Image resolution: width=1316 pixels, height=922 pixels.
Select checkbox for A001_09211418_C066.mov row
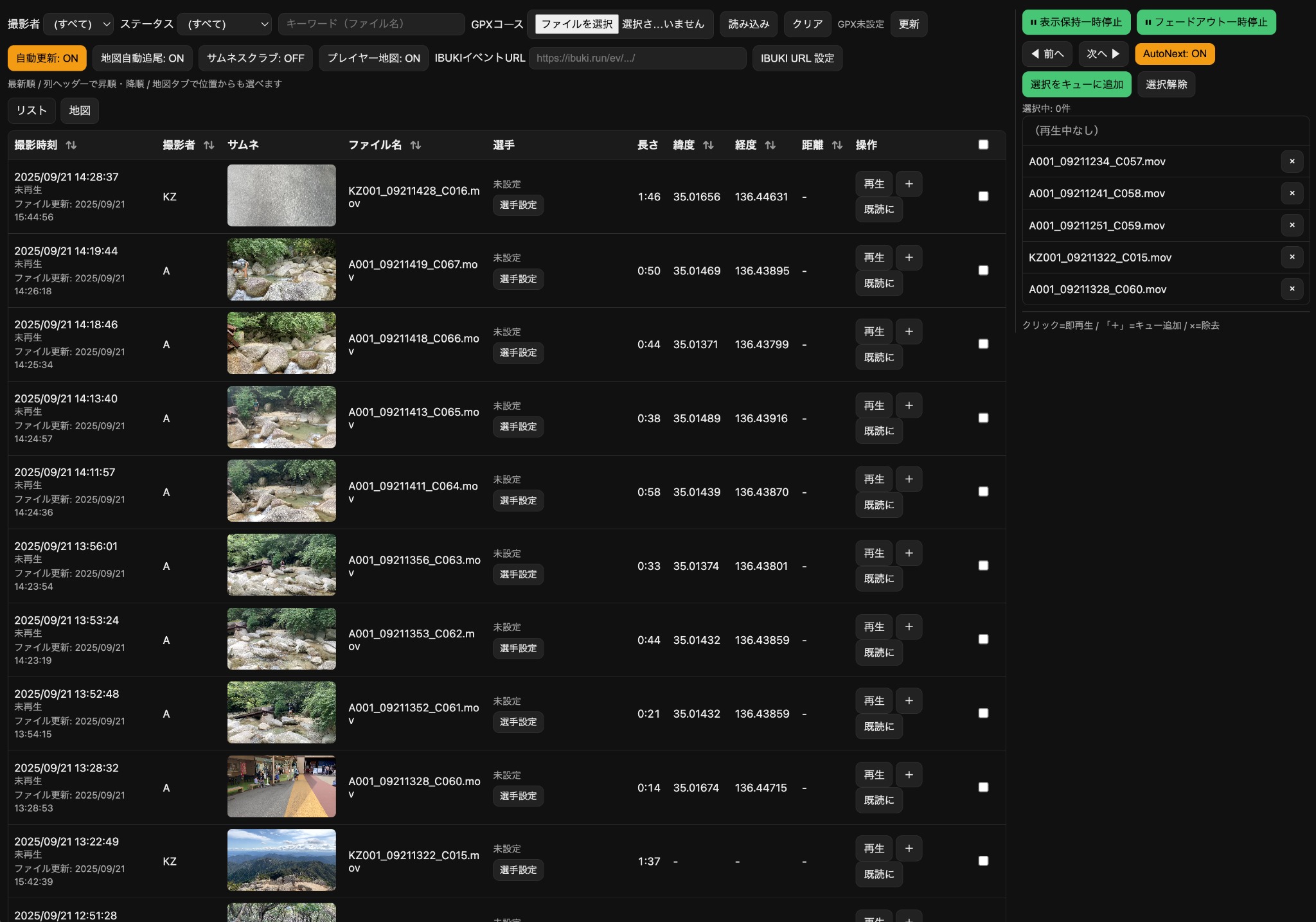[x=983, y=344]
